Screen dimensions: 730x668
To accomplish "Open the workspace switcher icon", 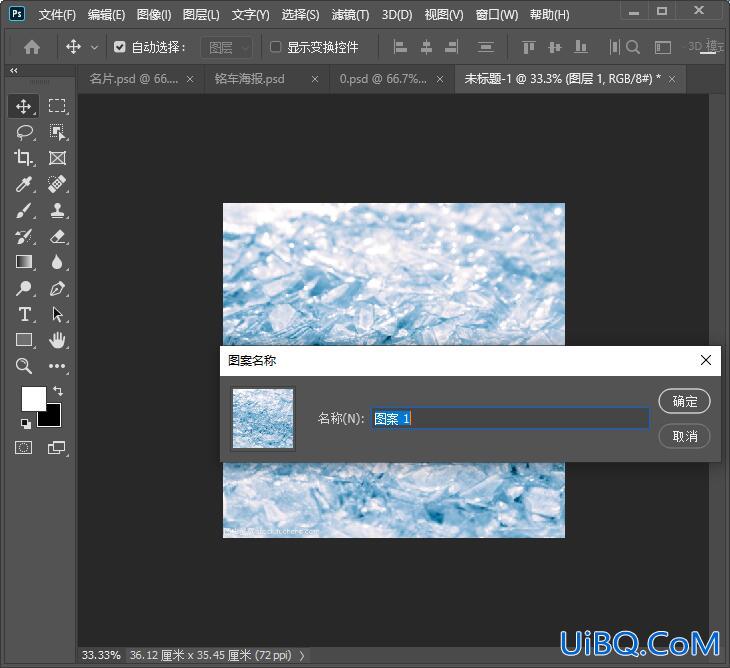I will coord(662,47).
